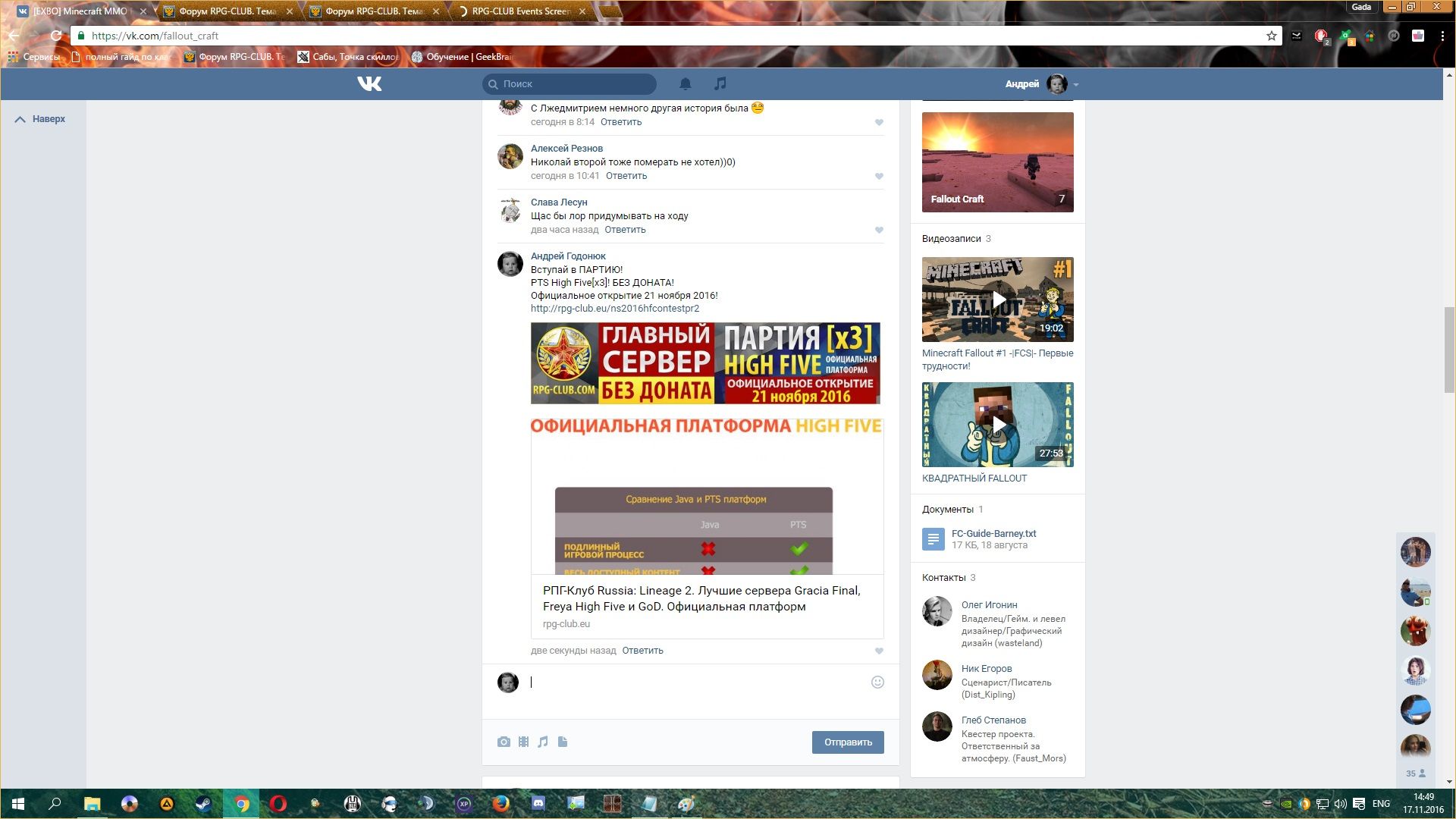
Task: Like the comment posted at 8:14
Action: [x=879, y=122]
